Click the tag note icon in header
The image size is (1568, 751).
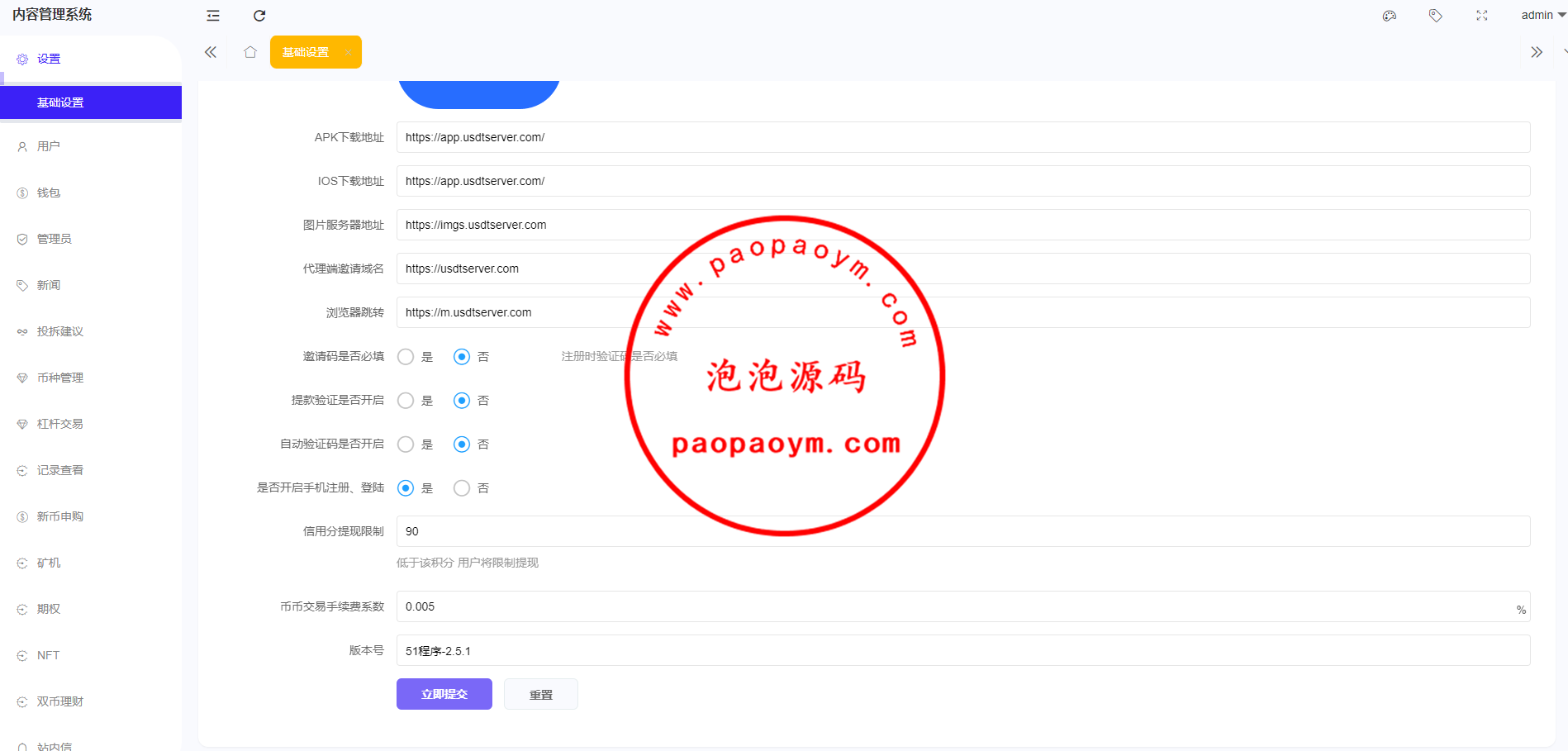point(1436,16)
